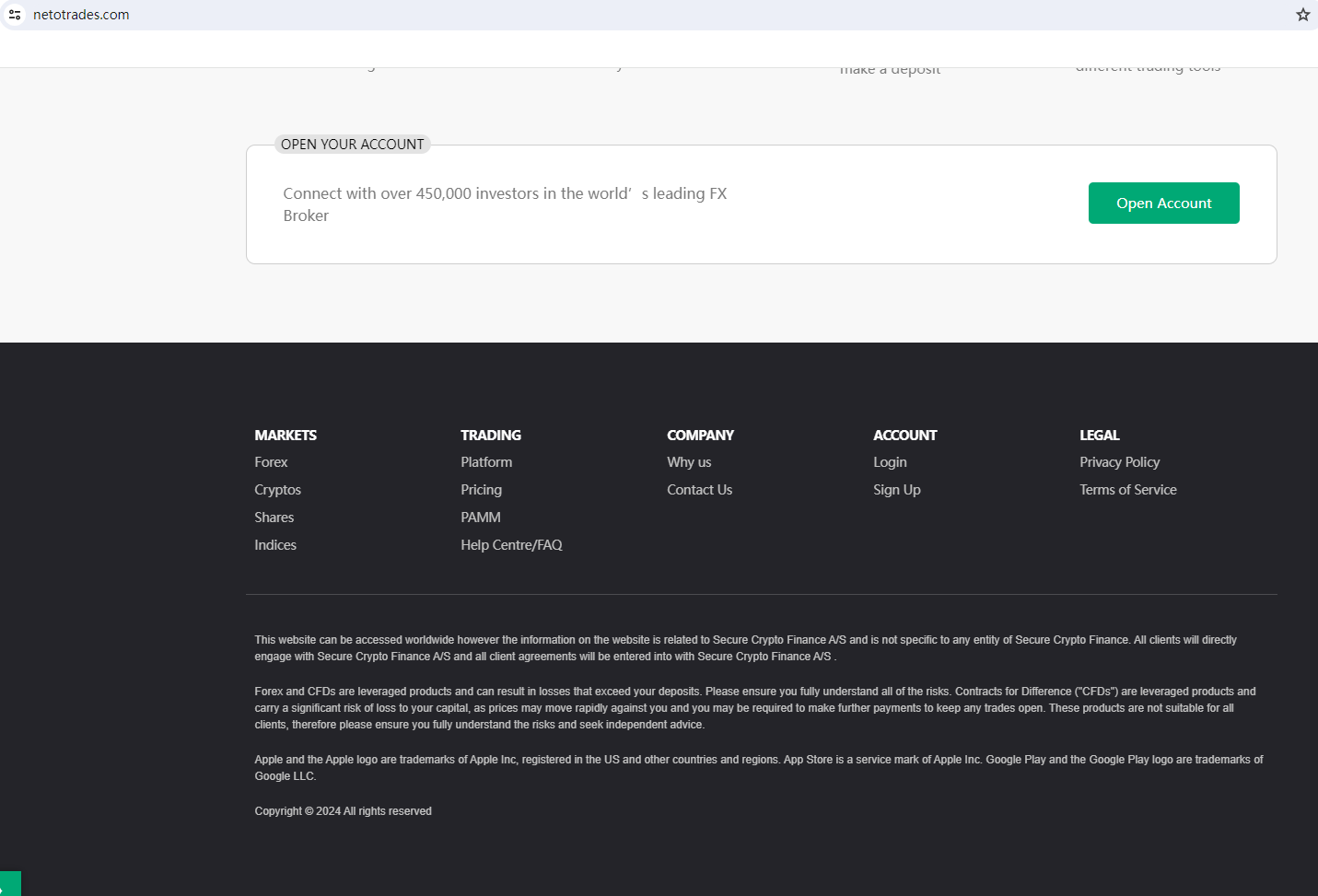Click the green widget in bottom-left corner

click(9, 884)
